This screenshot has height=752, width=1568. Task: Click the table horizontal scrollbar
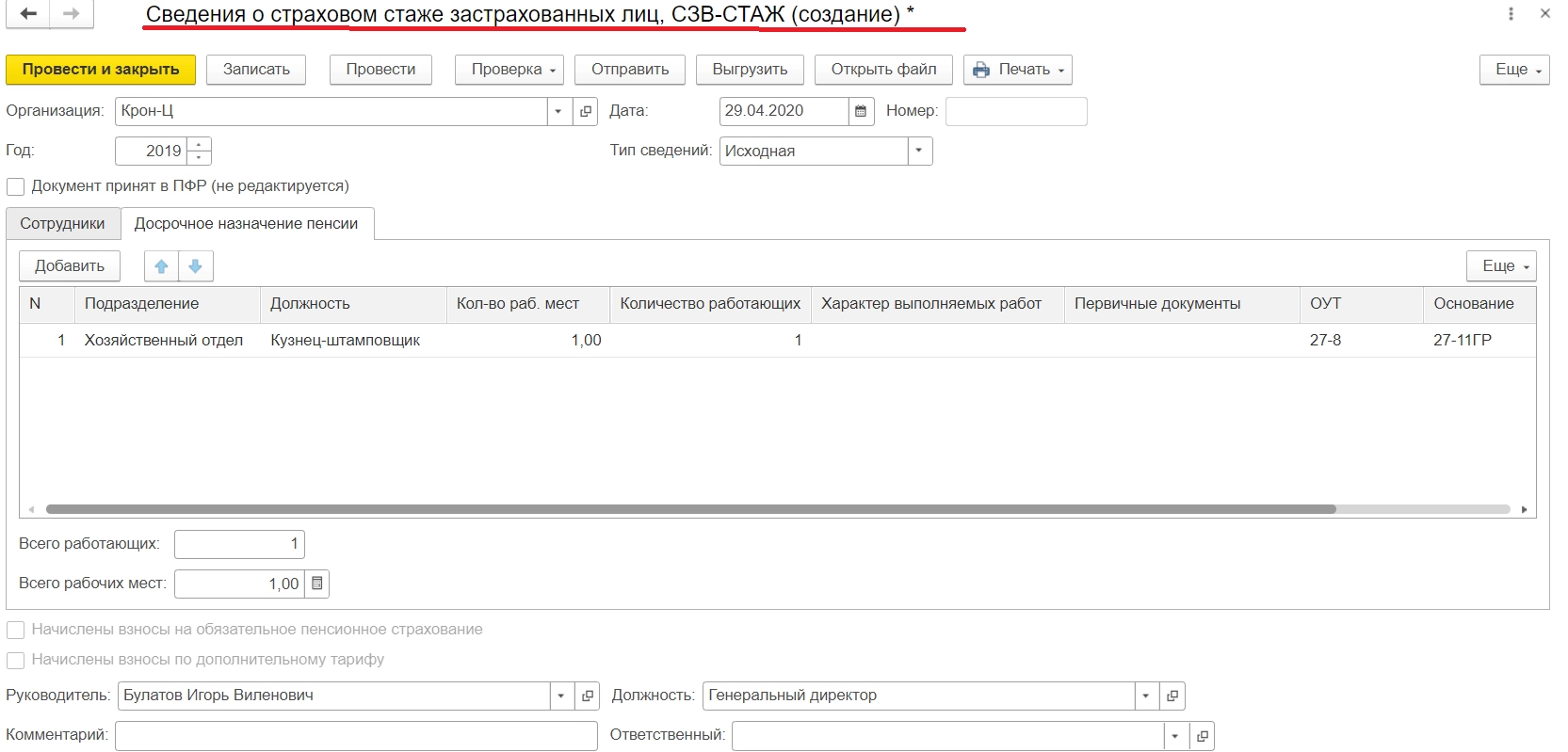point(691,509)
